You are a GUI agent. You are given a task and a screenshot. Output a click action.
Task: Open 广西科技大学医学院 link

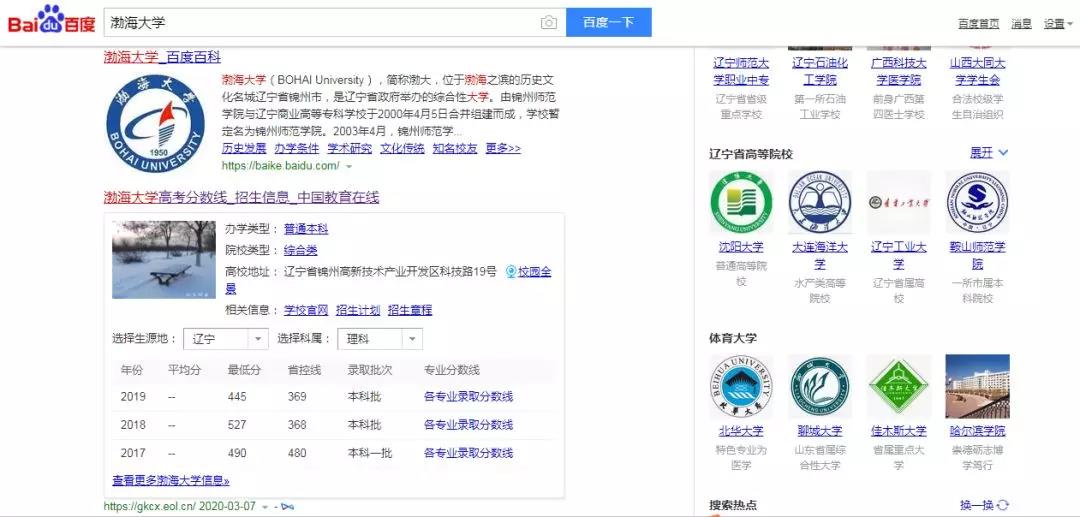coord(898,72)
